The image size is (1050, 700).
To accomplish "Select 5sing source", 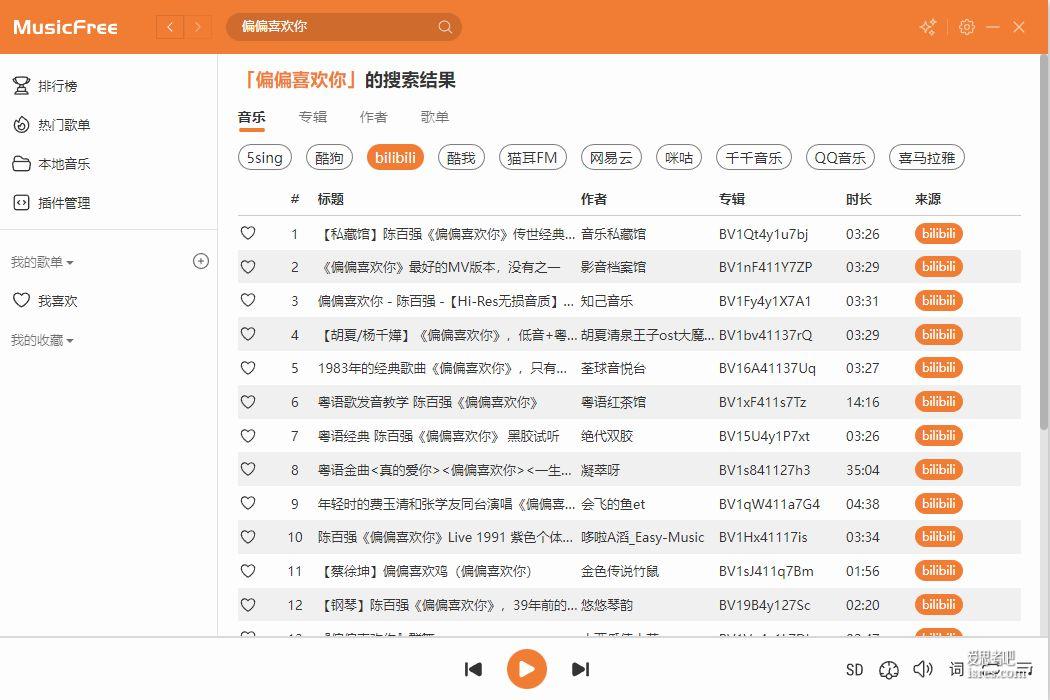I will pos(265,157).
